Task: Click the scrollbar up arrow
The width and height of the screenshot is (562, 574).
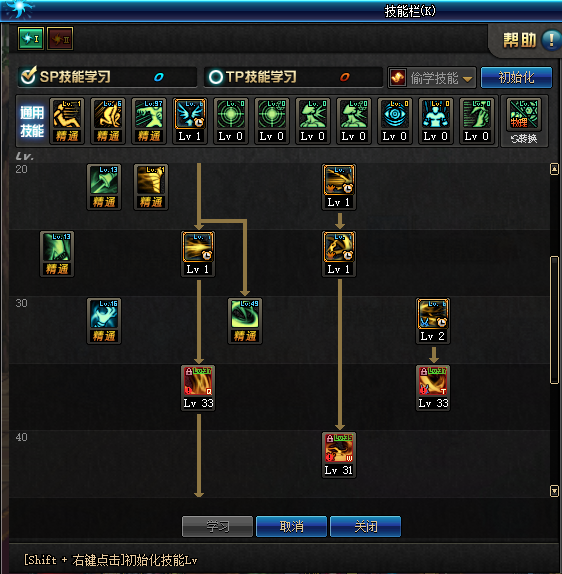Action: 554,169
